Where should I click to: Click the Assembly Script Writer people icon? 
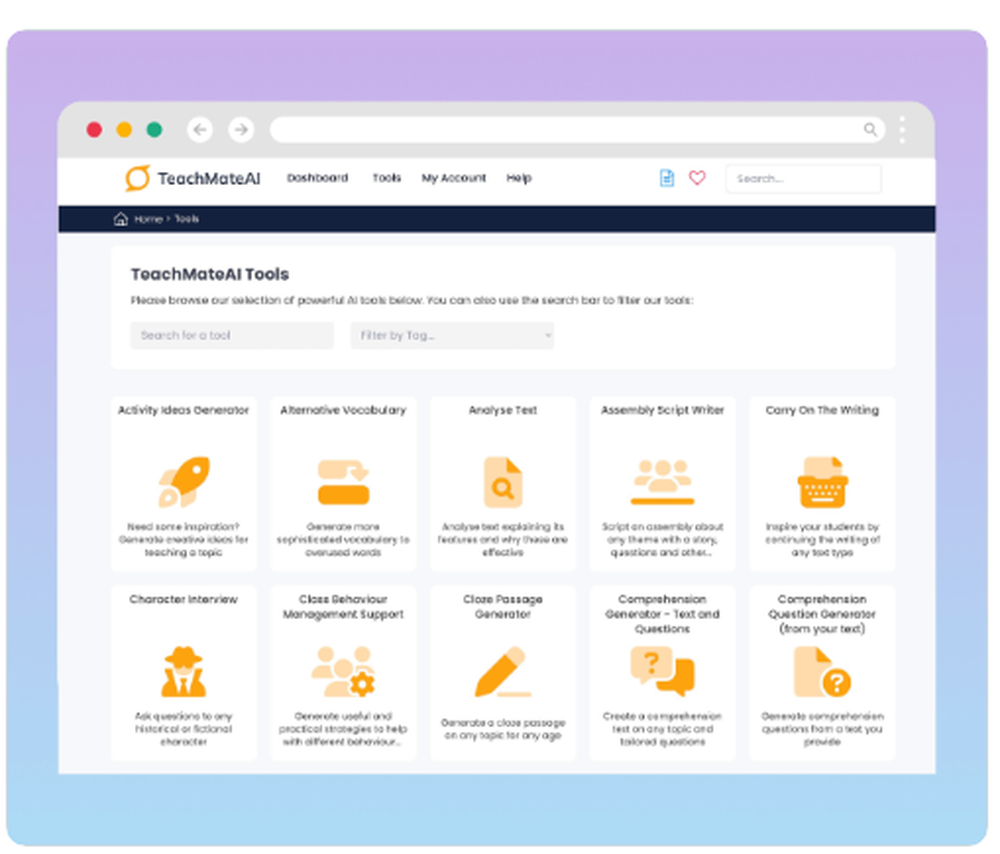(x=663, y=482)
